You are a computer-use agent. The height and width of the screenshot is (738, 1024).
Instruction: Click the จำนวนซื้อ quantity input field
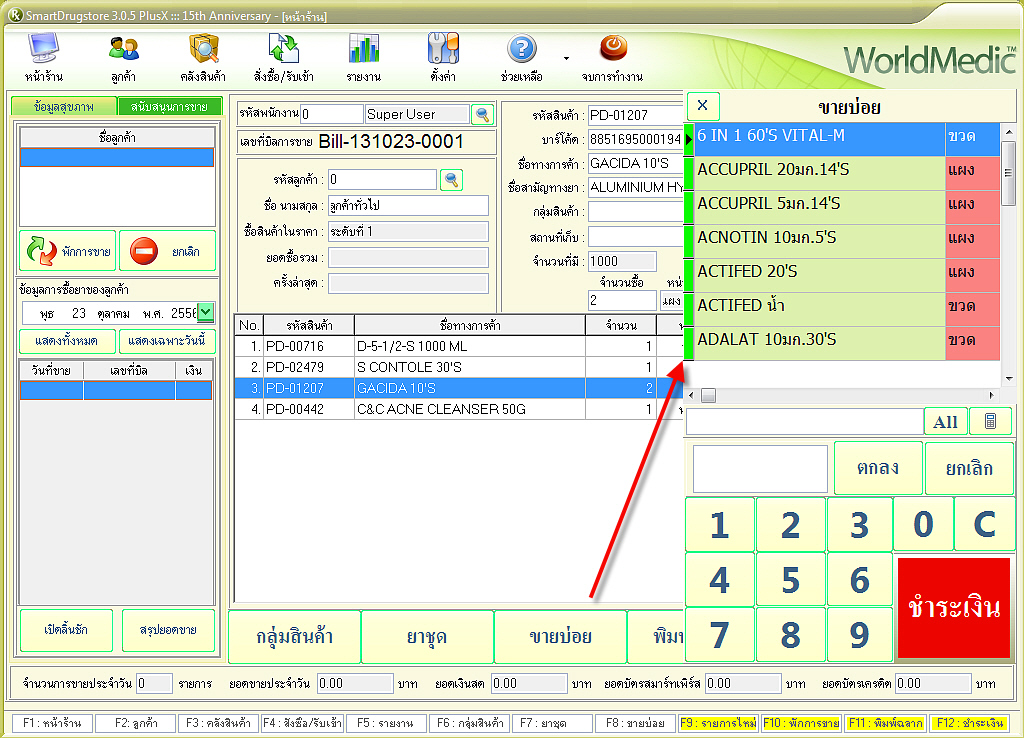622,300
